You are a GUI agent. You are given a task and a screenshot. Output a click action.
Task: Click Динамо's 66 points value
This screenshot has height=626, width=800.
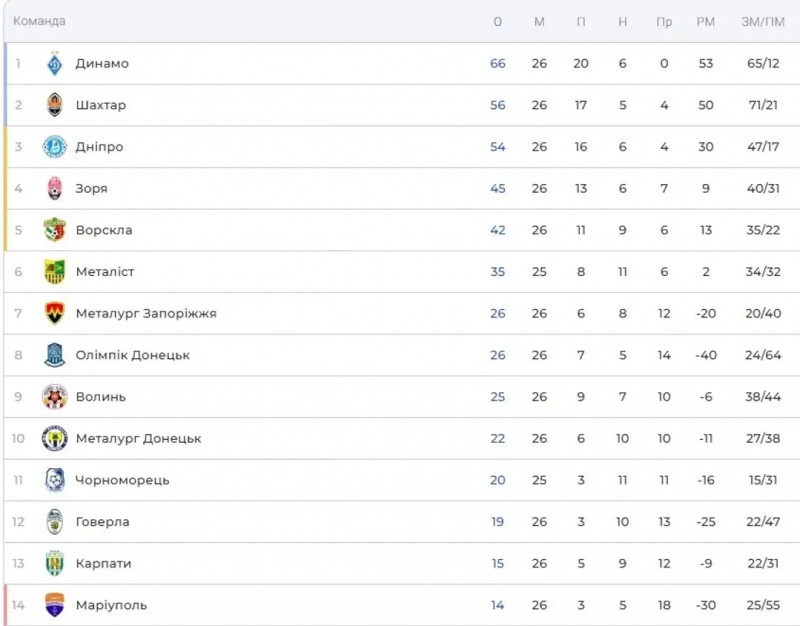pyautogui.click(x=498, y=64)
